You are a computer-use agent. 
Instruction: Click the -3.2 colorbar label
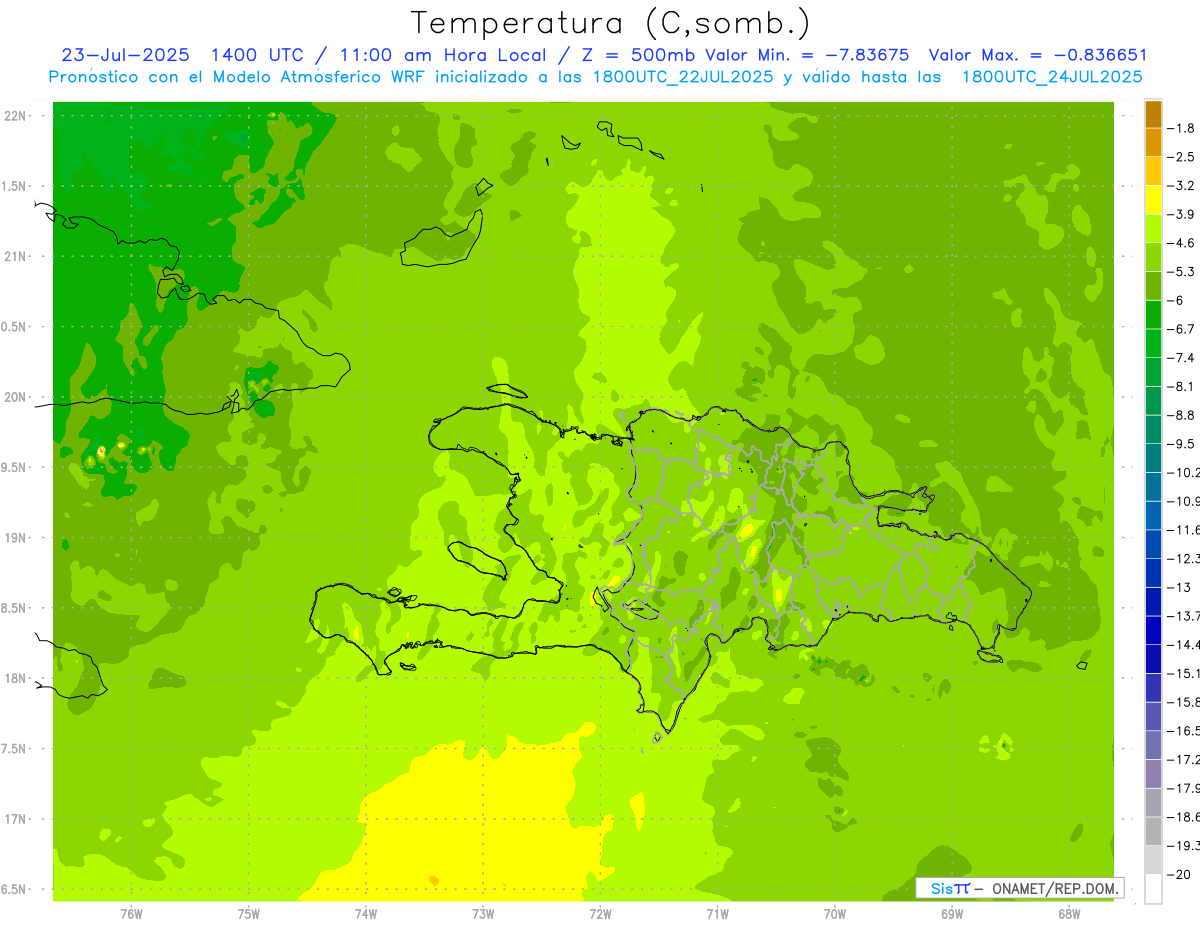[x=1181, y=186]
